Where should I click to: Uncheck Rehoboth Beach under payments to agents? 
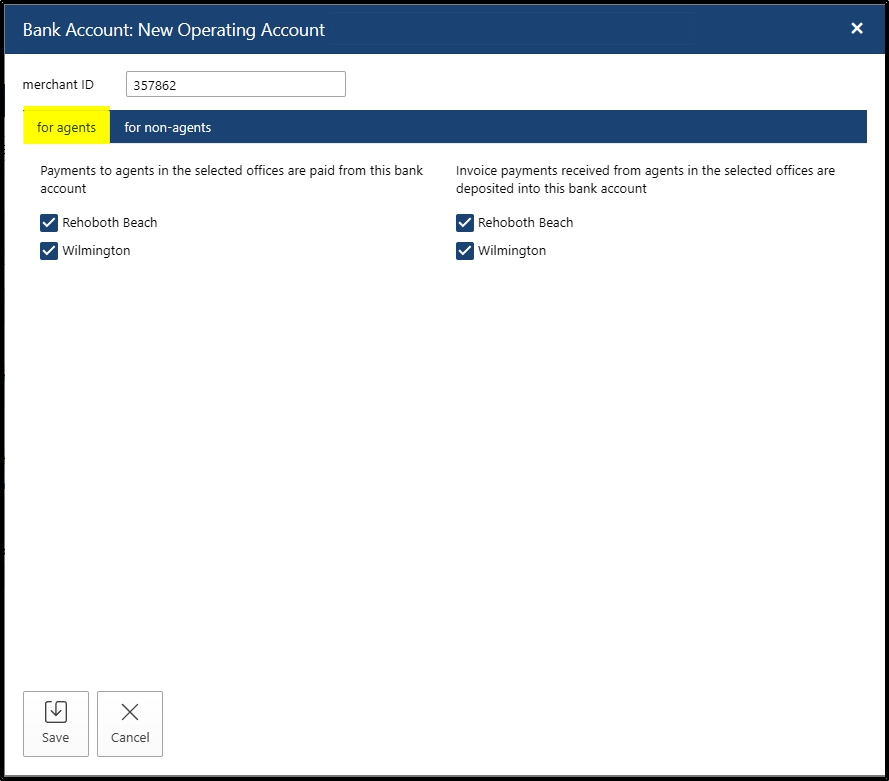pyautogui.click(x=49, y=223)
